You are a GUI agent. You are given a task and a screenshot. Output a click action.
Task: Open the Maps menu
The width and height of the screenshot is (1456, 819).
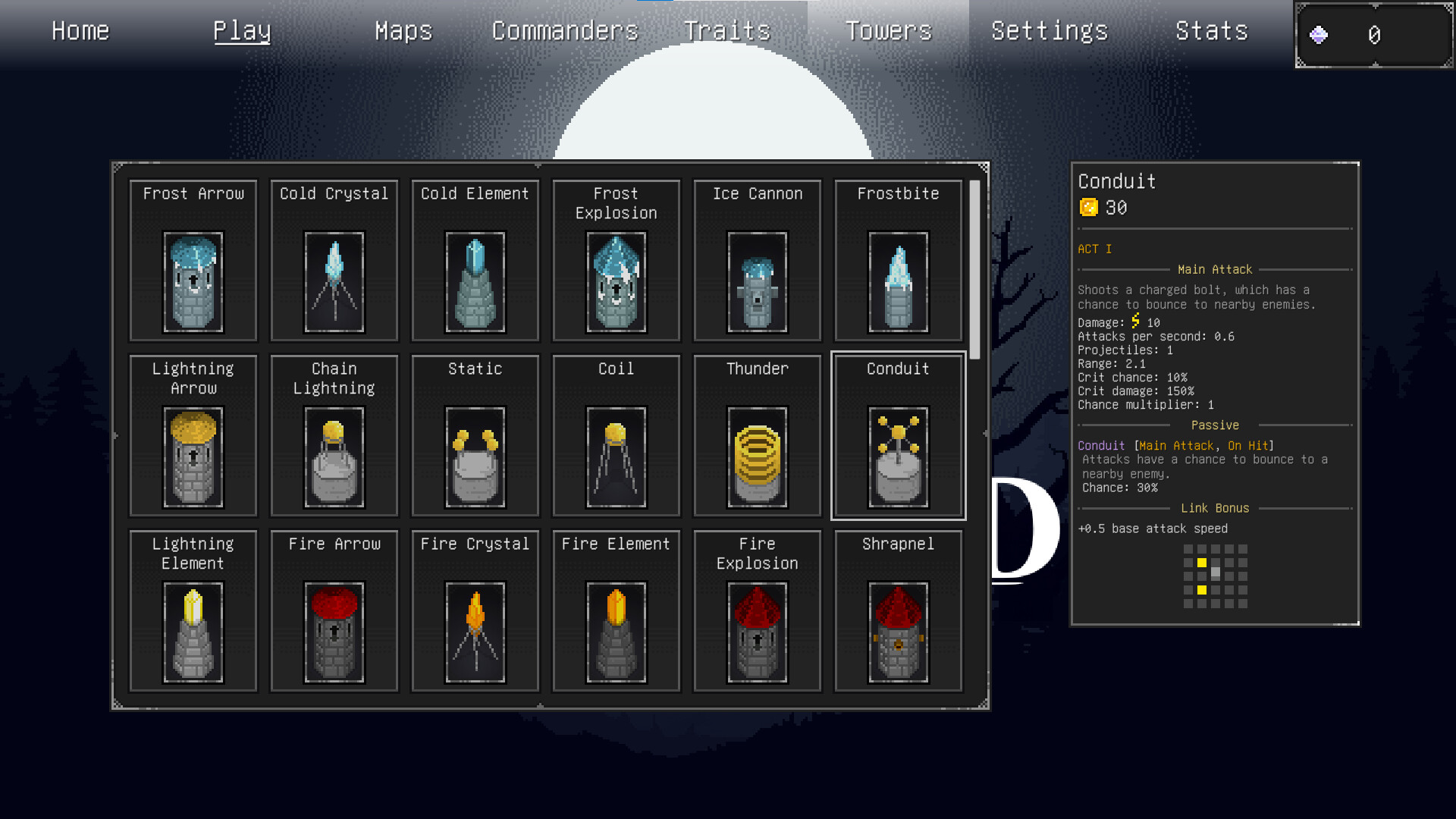point(403,30)
